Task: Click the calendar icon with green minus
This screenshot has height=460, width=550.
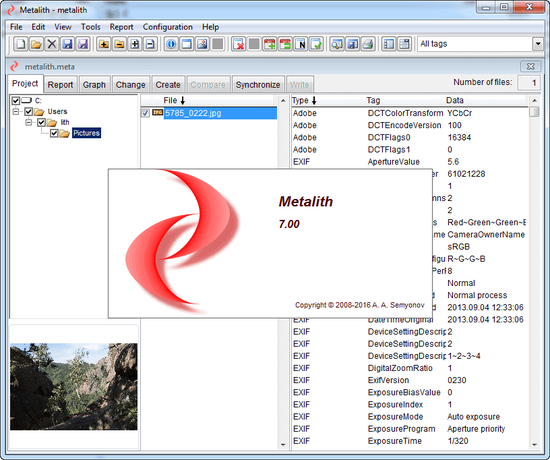Action: tap(285, 44)
